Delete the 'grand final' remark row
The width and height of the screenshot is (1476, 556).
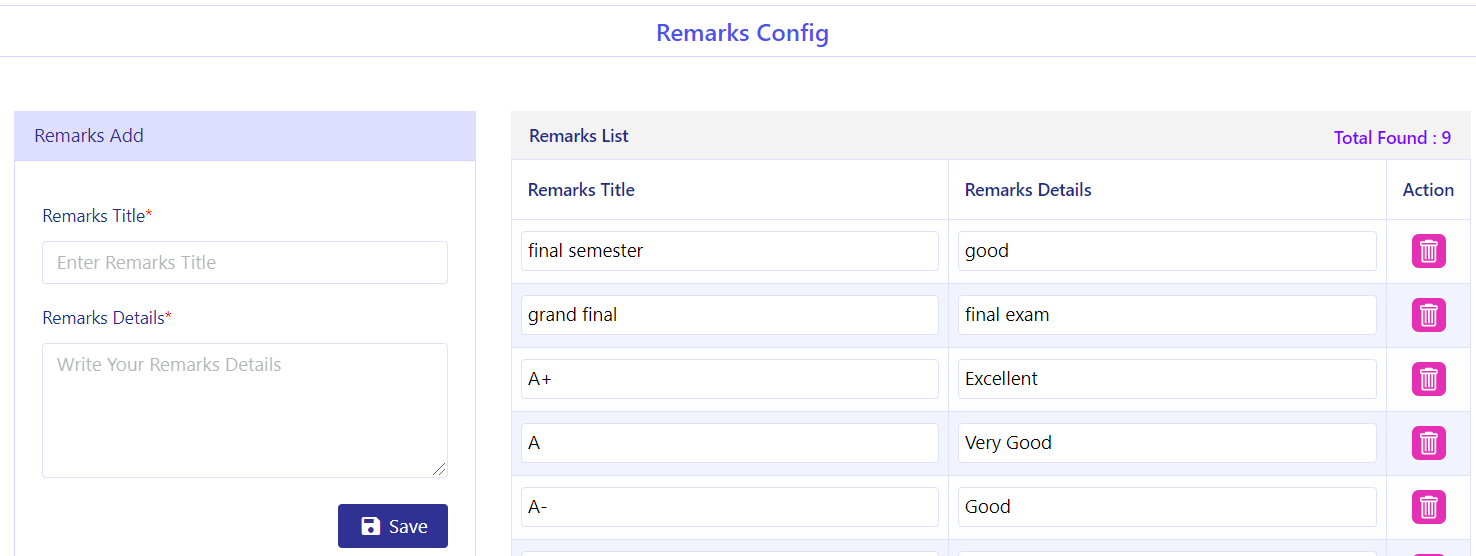pos(1428,315)
